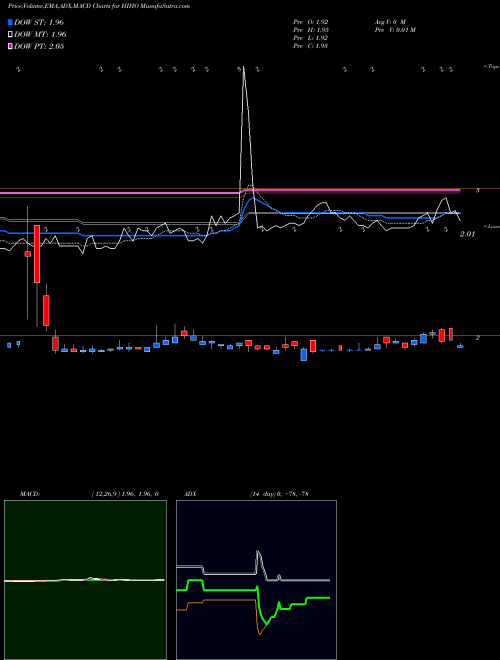Click the 'Pre V: 0.01 M' volume text
The image size is (500, 660).
click(x=394, y=30)
